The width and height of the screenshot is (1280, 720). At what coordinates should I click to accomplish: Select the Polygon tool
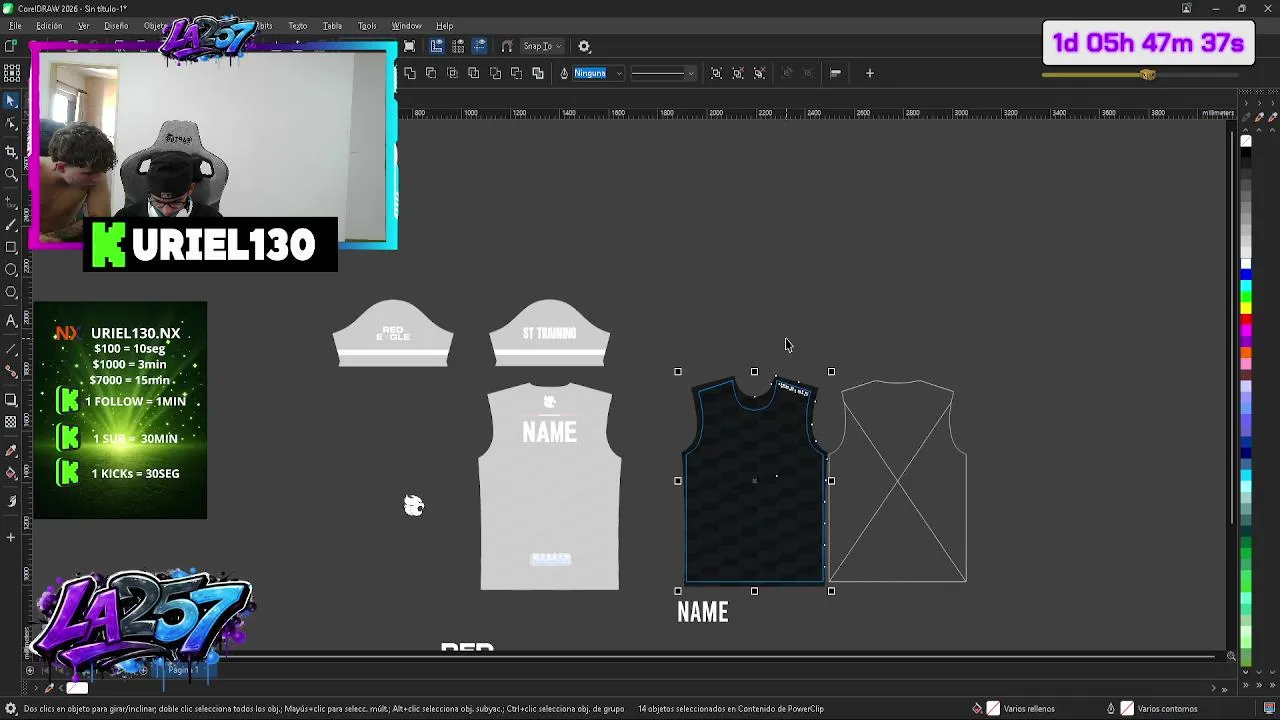point(11,293)
